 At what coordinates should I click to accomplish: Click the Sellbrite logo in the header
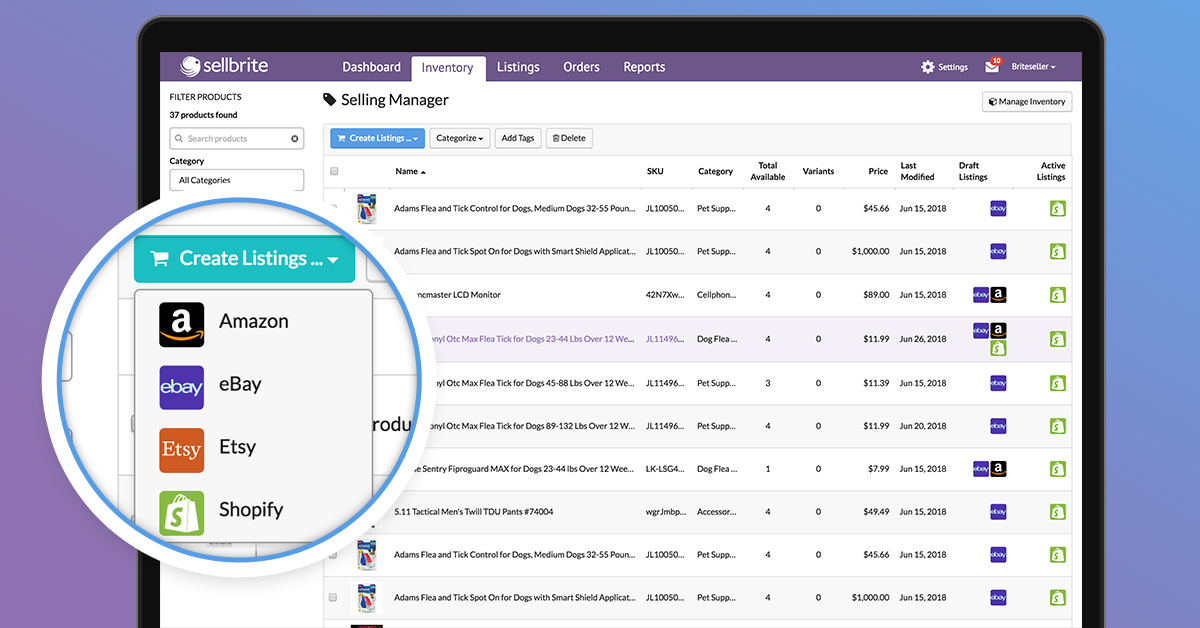(224, 66)
